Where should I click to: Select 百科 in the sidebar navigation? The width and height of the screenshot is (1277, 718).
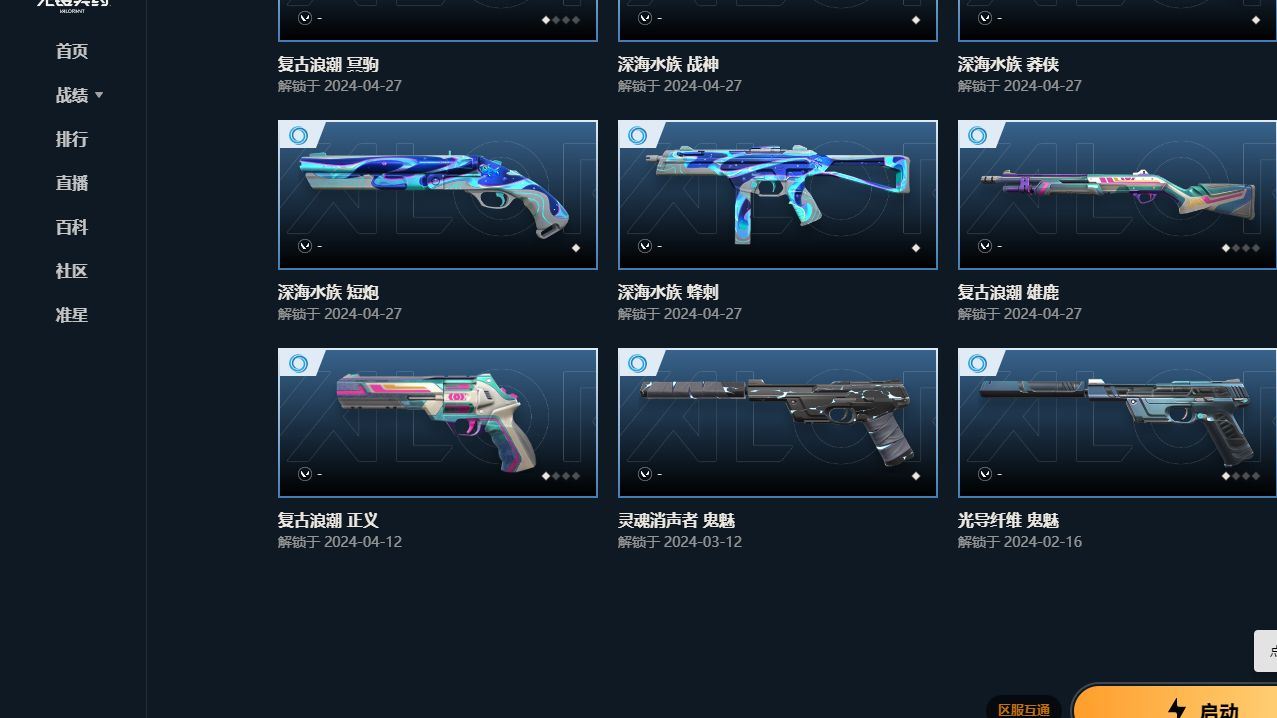click(72, 227)
